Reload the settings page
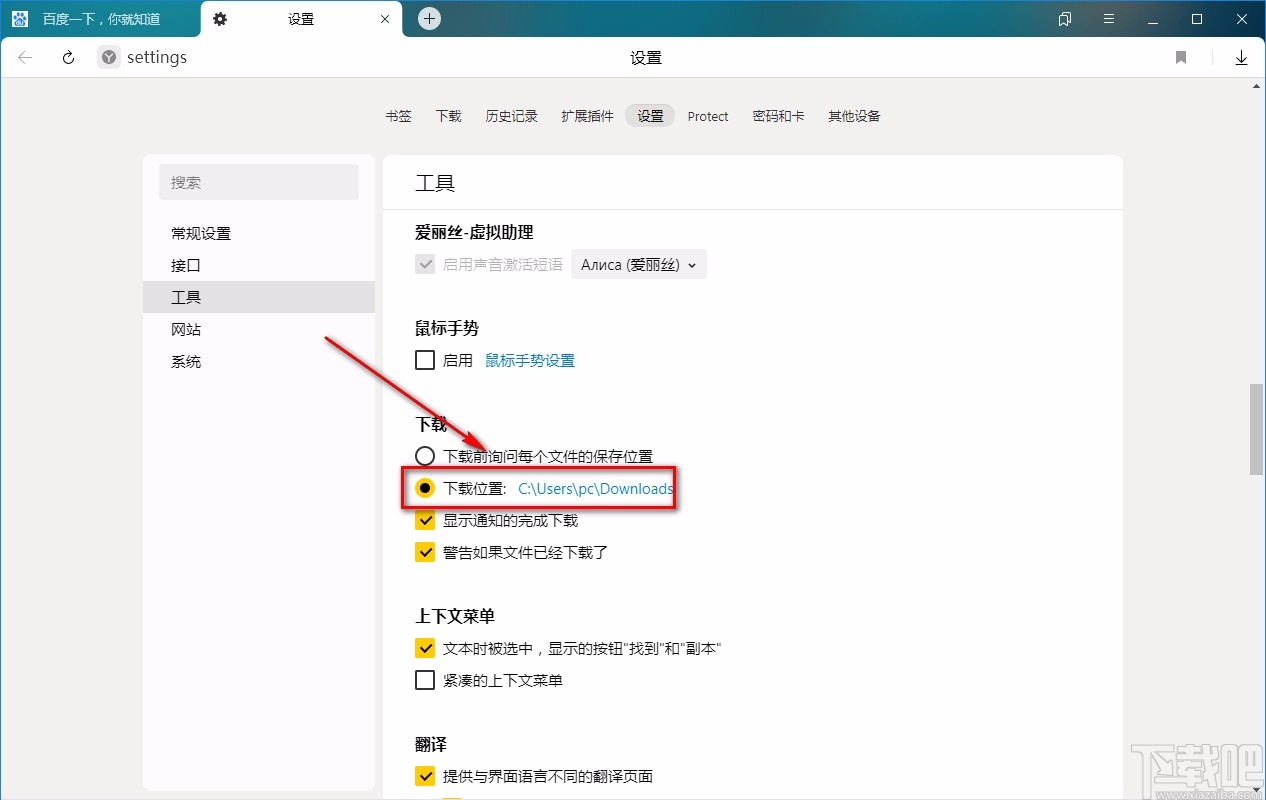 67,57
